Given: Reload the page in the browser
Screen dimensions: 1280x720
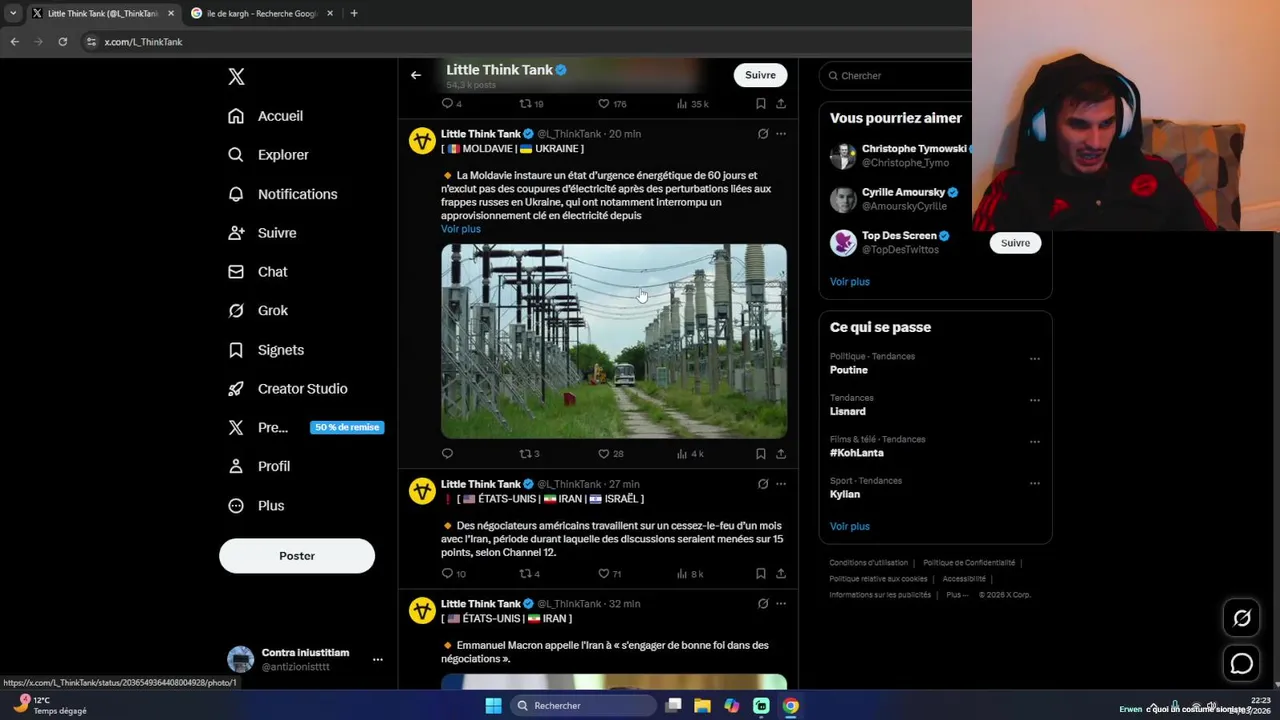Looking at the screenshot, I should point(63,42).
